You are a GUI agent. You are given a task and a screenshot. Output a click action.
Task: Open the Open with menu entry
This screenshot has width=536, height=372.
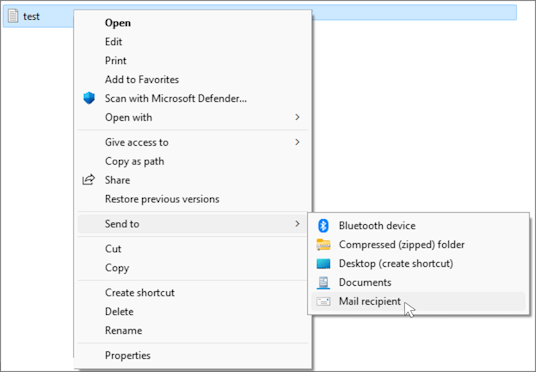(193, 117)
